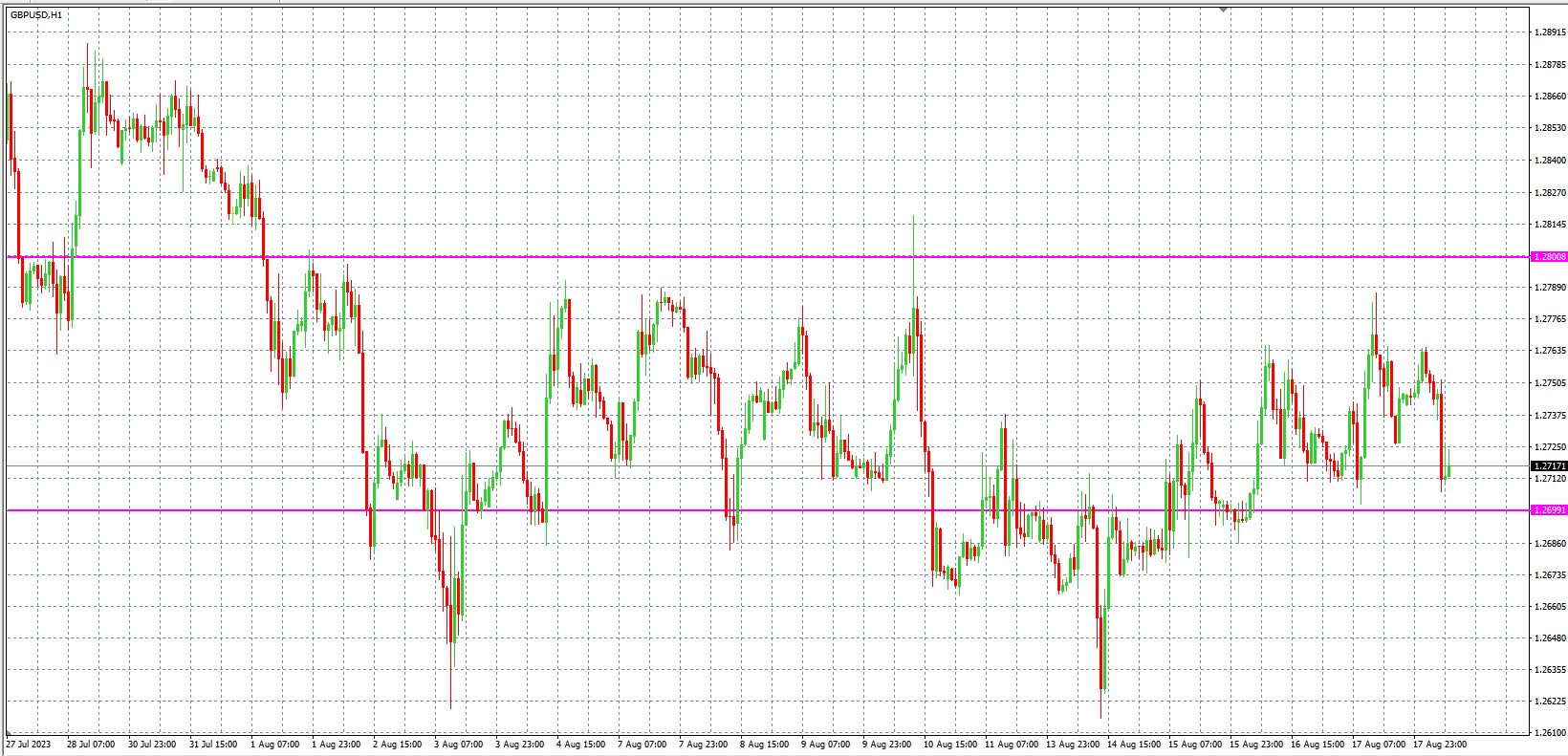Click the magenta 1.28008 price label
This screenshot has width=1568, height=756.
pos(1549,257)
